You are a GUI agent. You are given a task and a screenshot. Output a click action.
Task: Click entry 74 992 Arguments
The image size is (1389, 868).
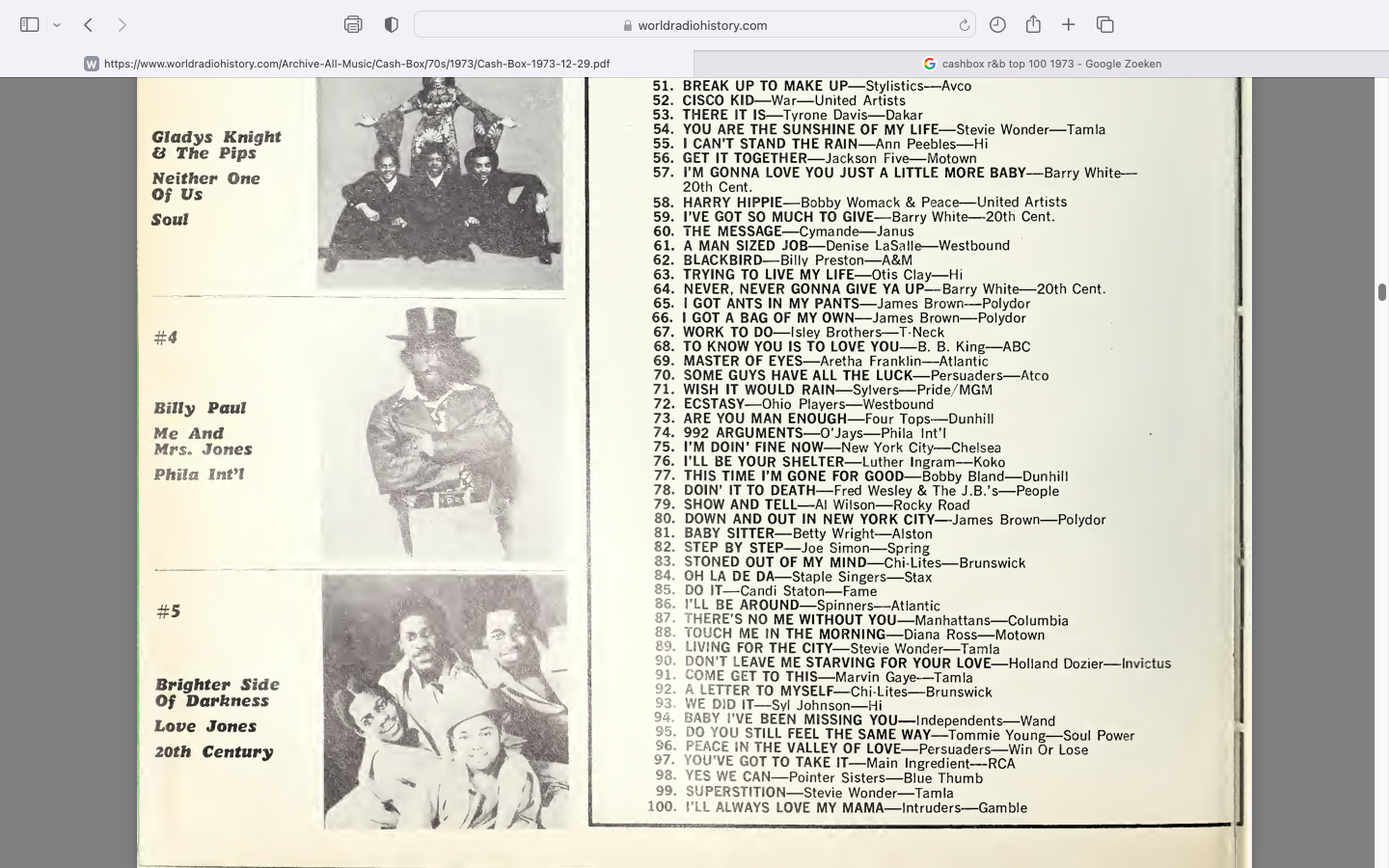point(800,433)
